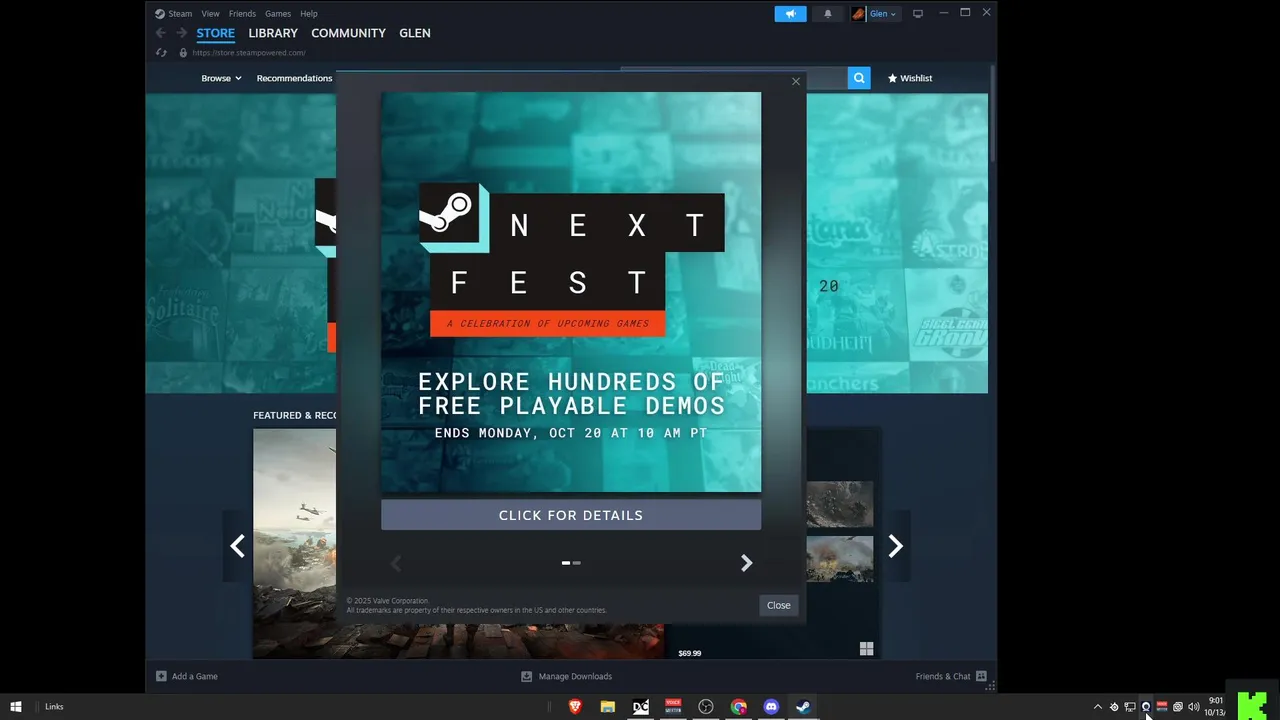The image size is (1280, 720).
Task: Click the DC taskbar app icon
Action: [x=640, y=707]
